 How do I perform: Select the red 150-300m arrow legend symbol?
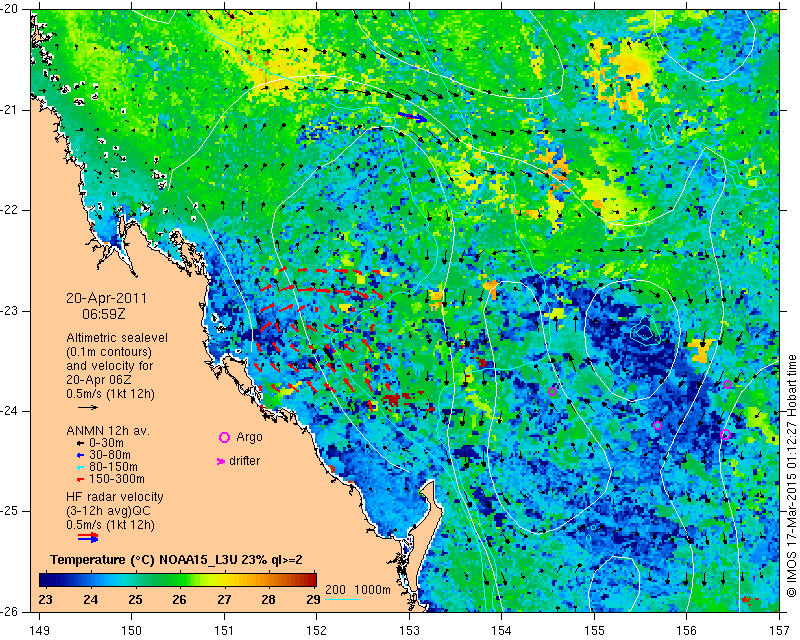click(x=80, y=480)
